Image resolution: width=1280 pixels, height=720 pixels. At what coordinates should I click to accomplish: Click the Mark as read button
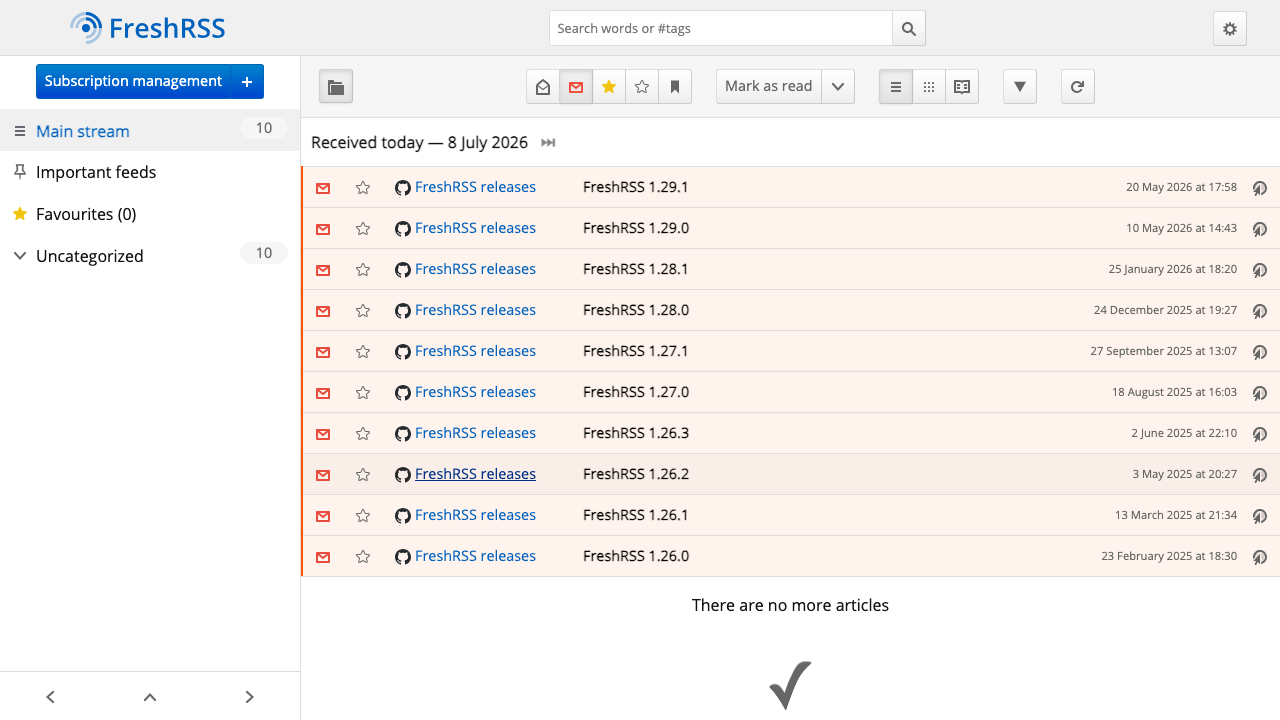[769, 87]
